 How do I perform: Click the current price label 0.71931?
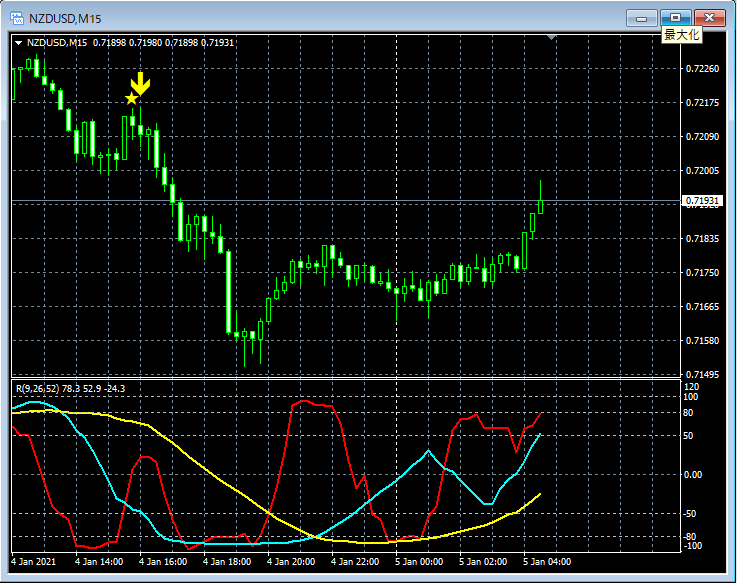tap(702, 201)
